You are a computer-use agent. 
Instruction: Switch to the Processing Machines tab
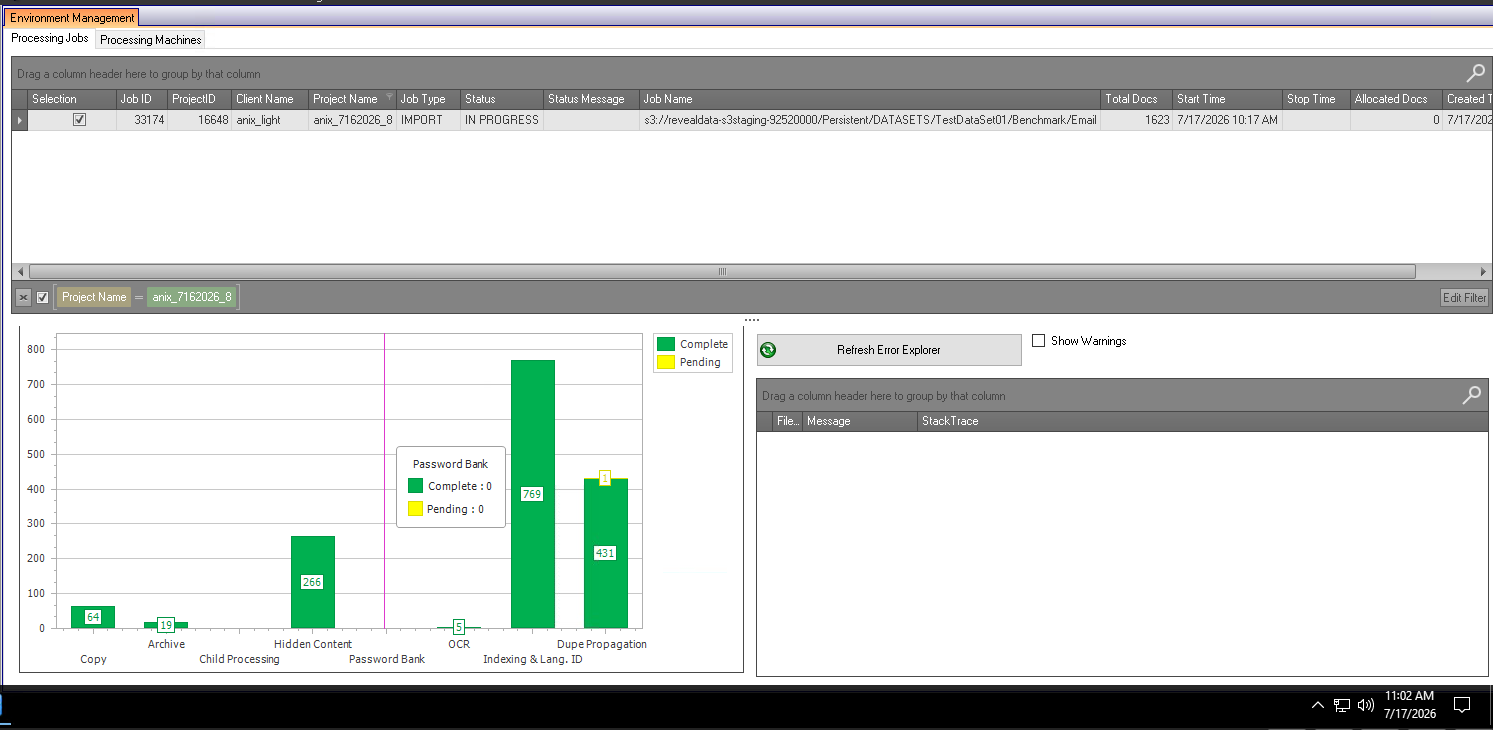151,39
